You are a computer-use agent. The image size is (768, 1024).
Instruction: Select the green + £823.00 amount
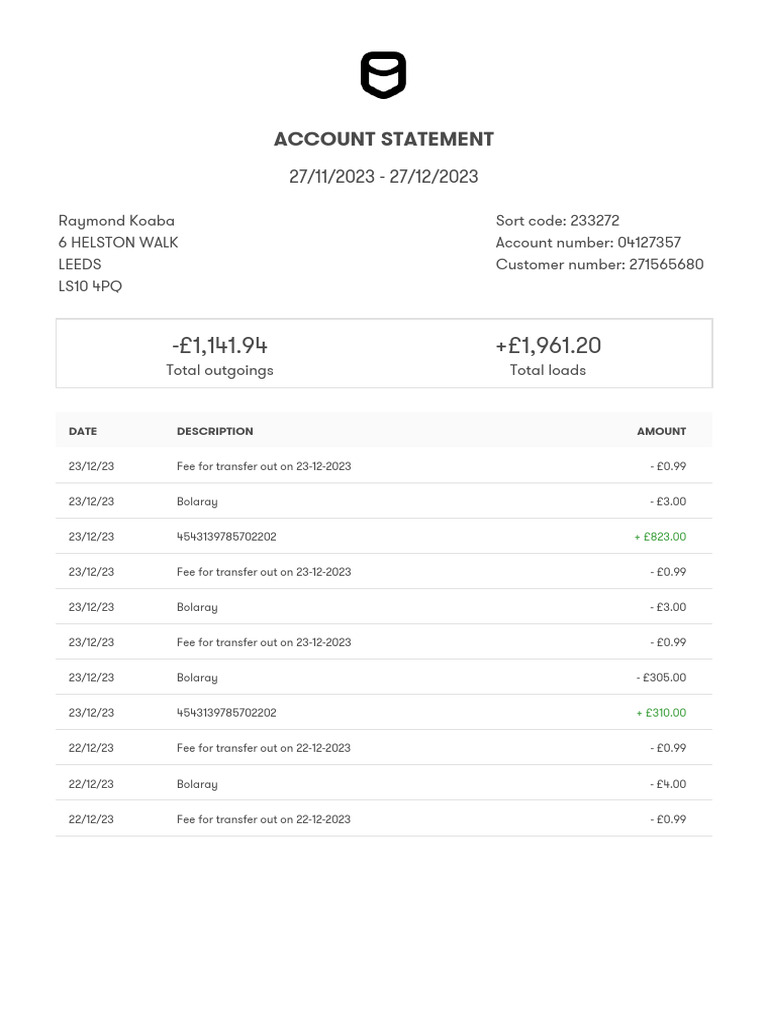[x=660, y=537]
